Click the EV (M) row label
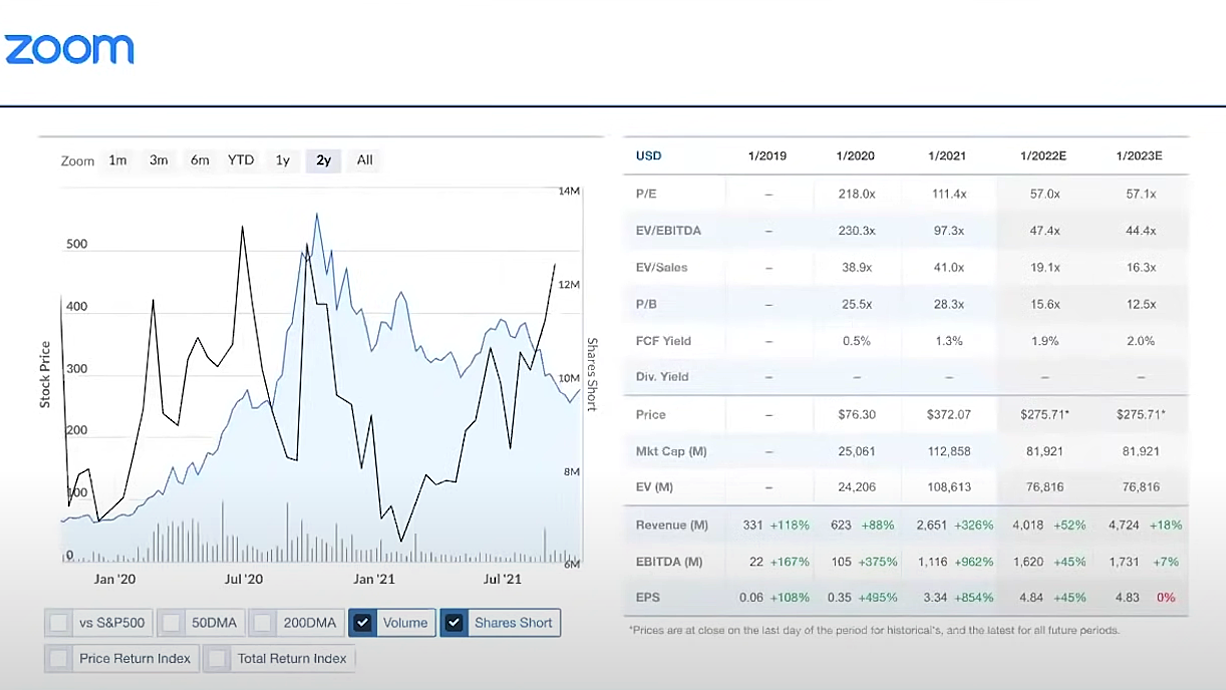 [654, 487]
